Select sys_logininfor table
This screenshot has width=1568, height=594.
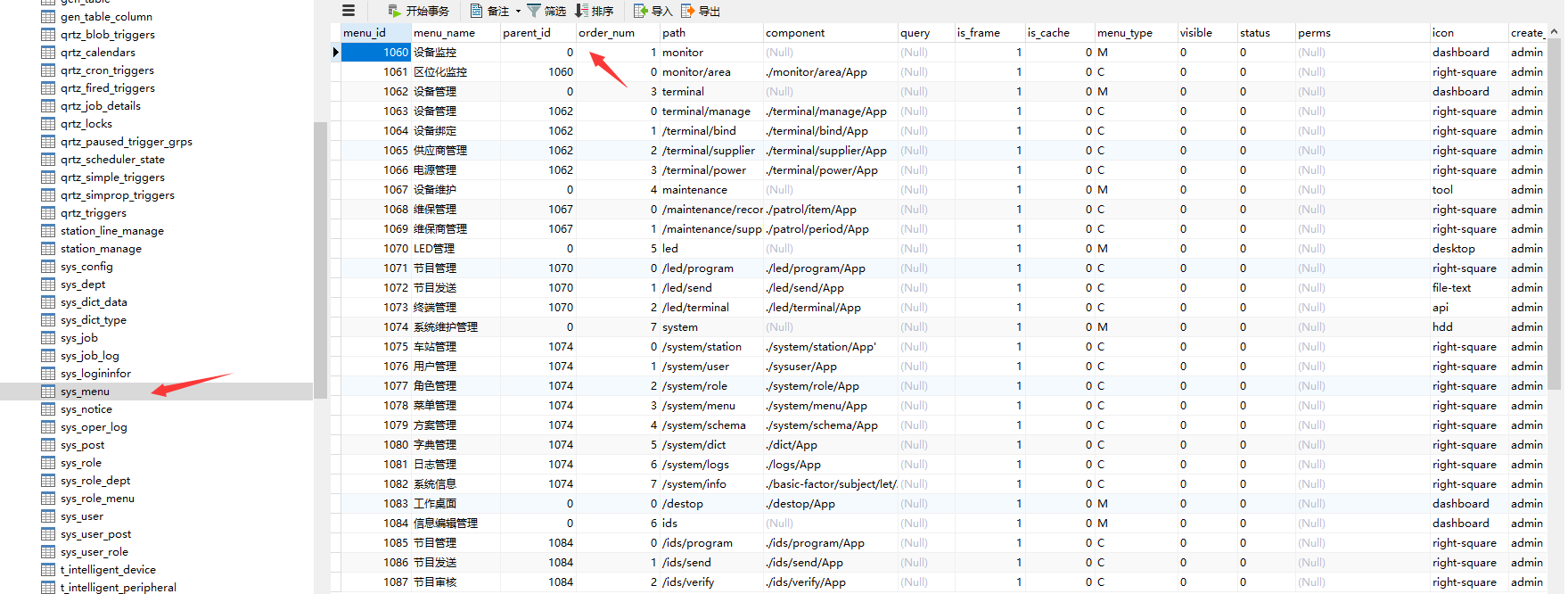95,374
